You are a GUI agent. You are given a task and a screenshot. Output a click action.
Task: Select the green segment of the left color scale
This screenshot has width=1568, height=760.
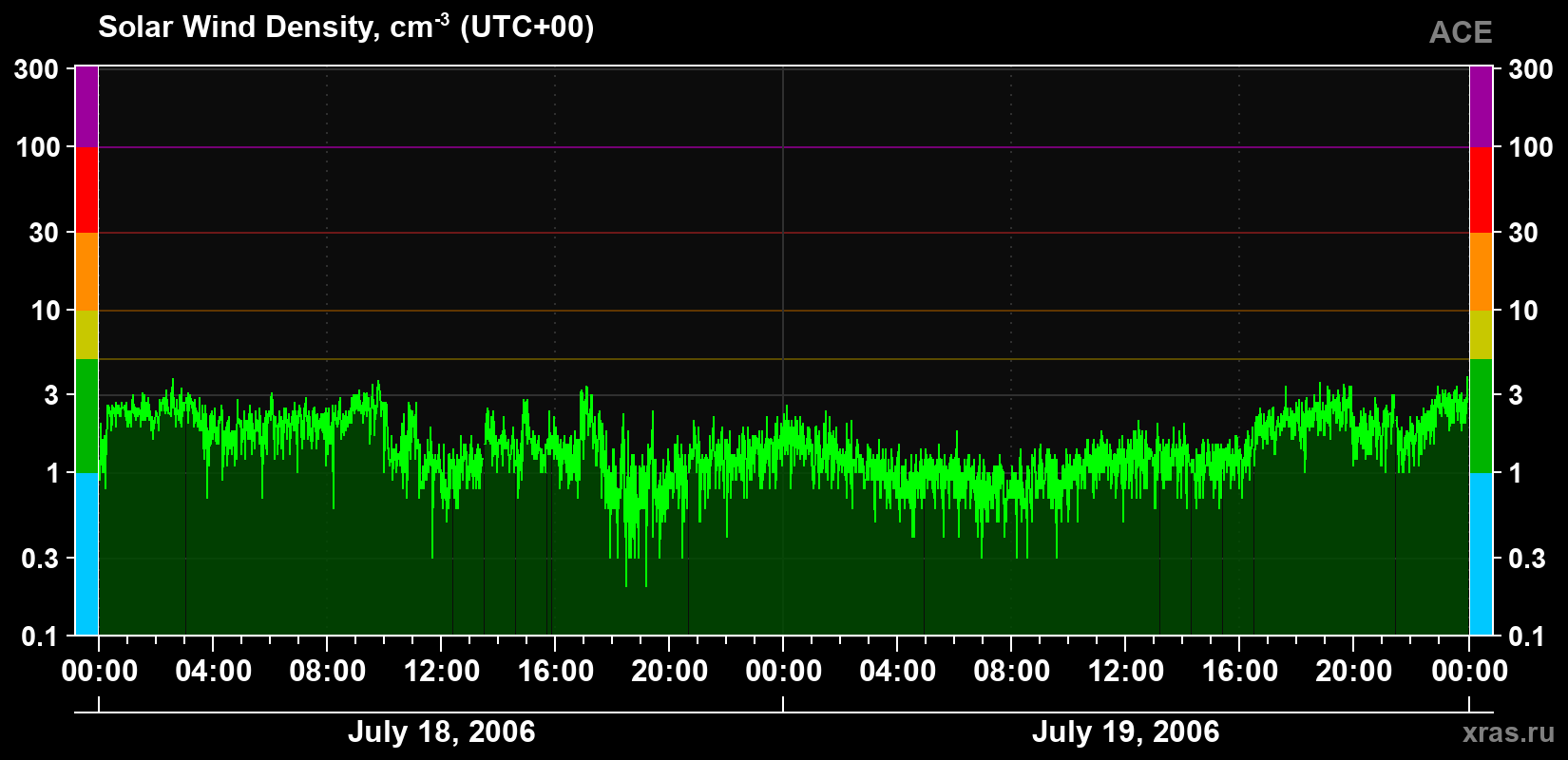point(86,416)
